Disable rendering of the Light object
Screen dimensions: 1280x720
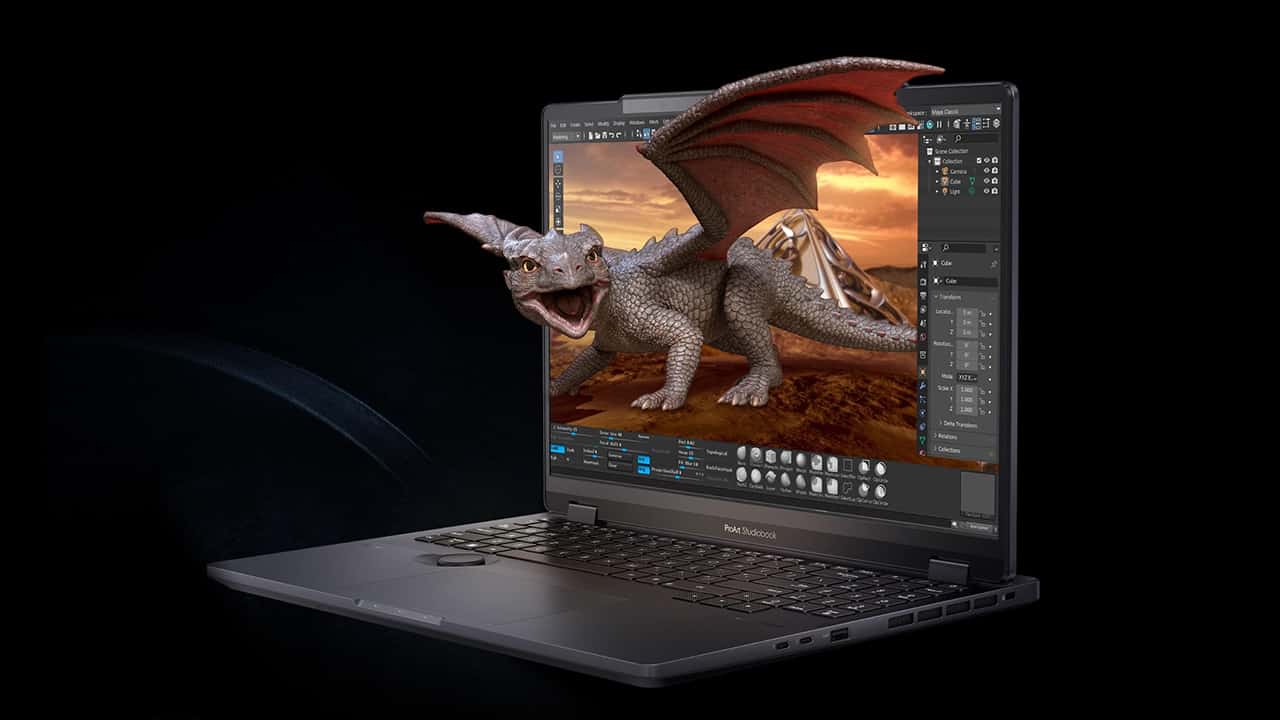(x=994, y=190)
